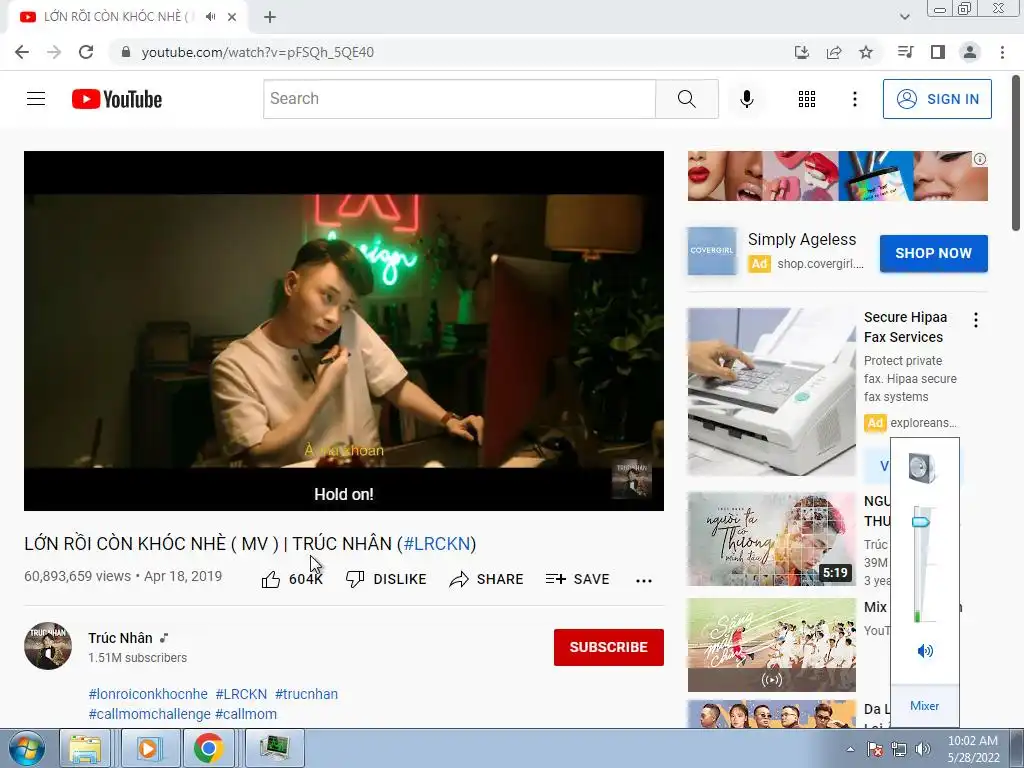Viewport: 1024px width, 768px height.
Task: Open the Windows Start menu
Action: coord(26,749)
